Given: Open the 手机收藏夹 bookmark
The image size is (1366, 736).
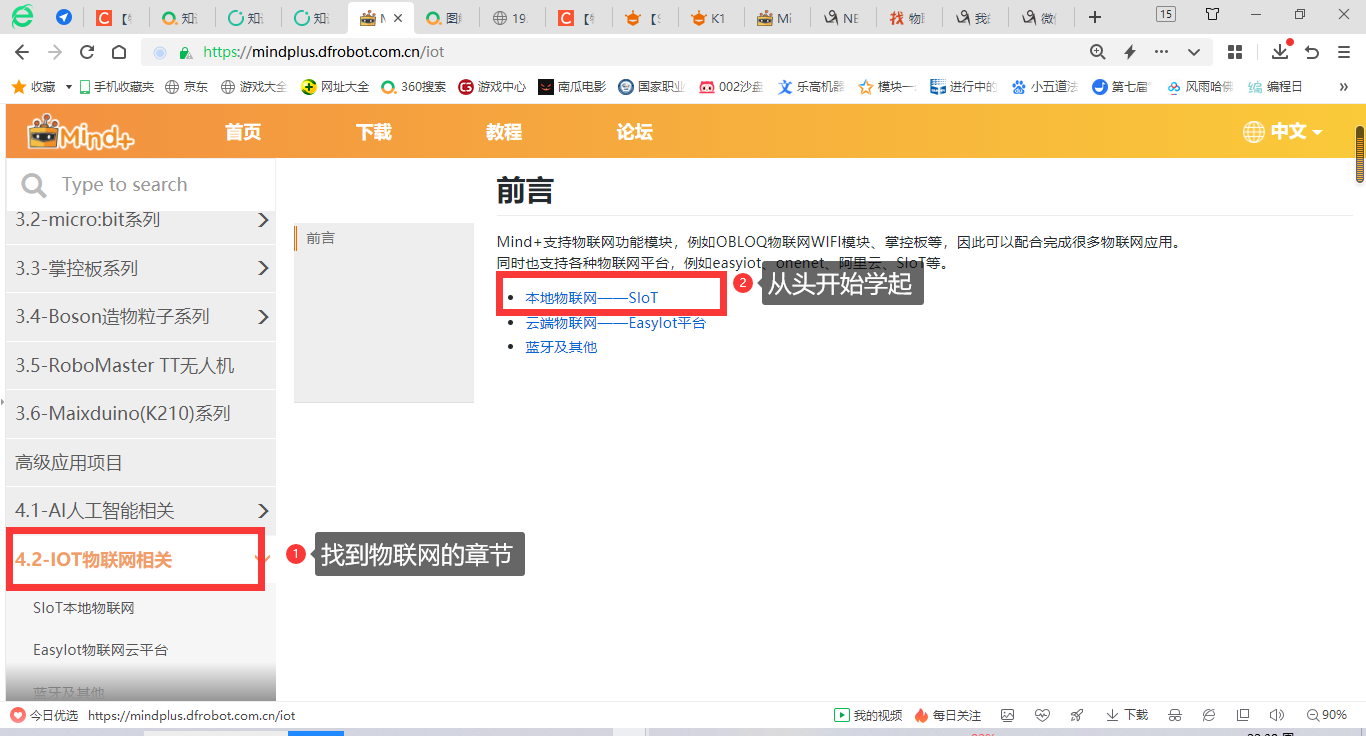Looking at the screenshot, I should 117,87.
